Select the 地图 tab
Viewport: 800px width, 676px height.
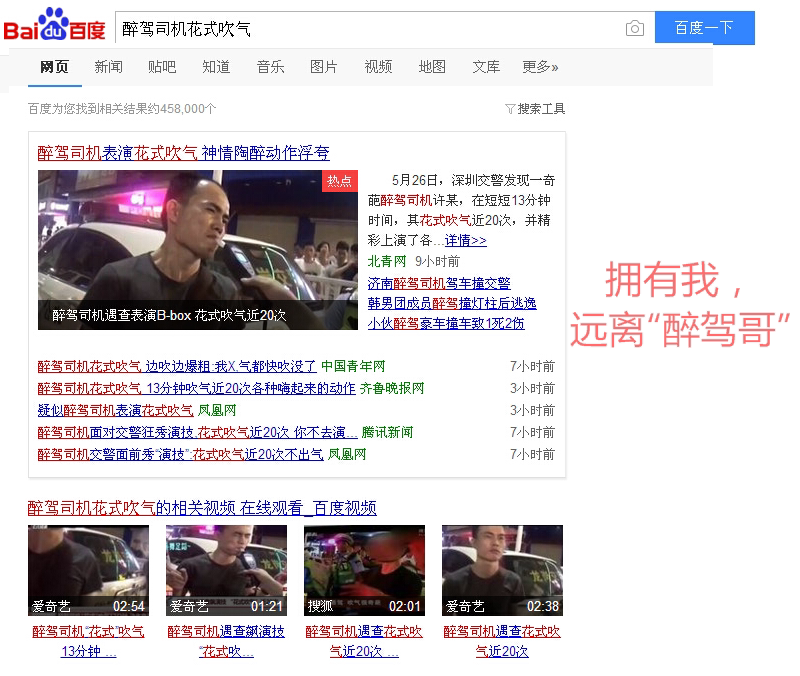click(432, 67)
